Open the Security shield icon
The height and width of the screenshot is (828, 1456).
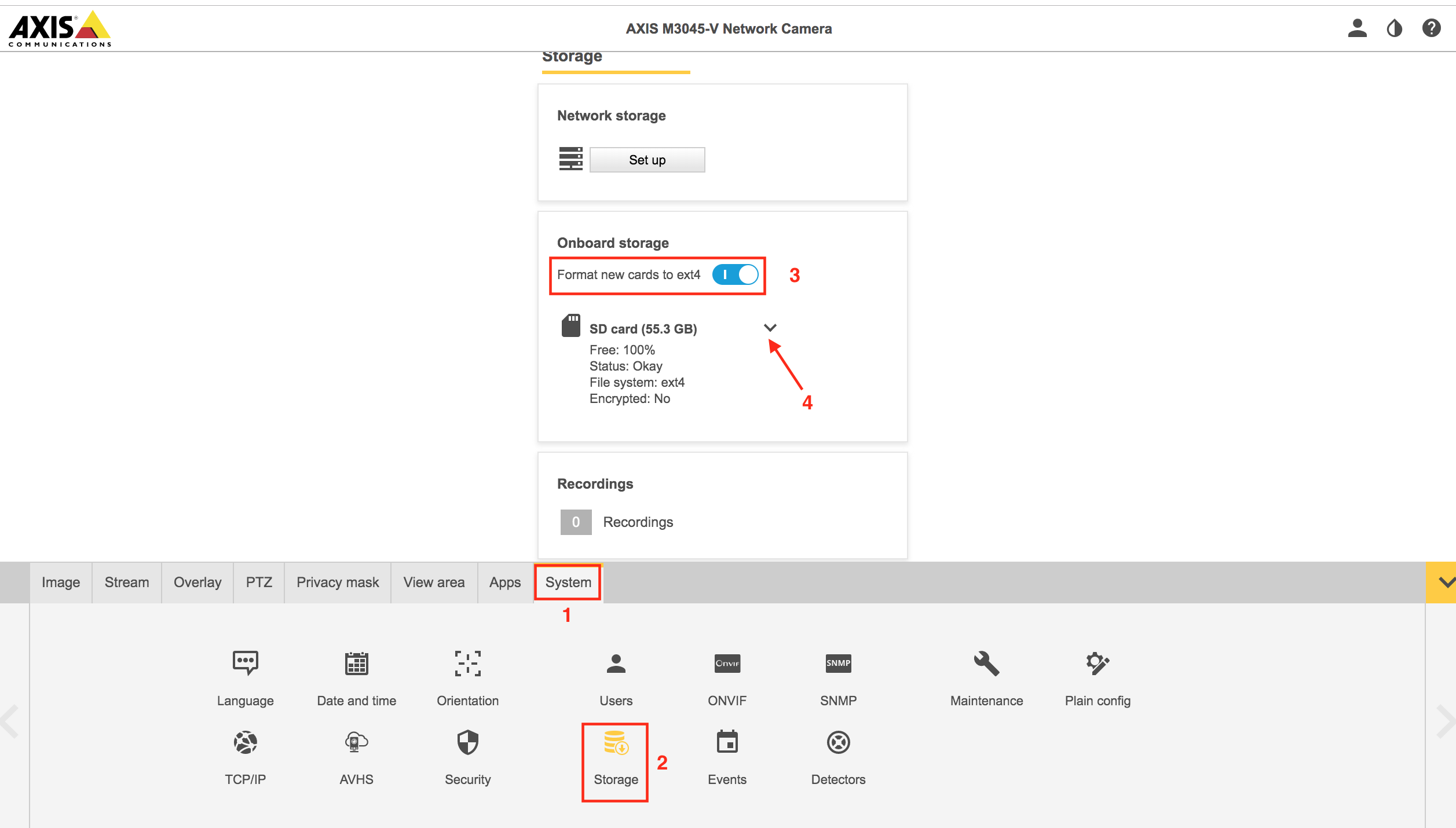coord(468,742)
